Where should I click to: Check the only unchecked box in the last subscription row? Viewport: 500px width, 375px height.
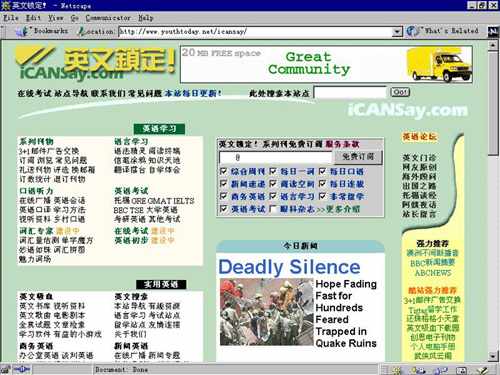(x=273, y=209)
